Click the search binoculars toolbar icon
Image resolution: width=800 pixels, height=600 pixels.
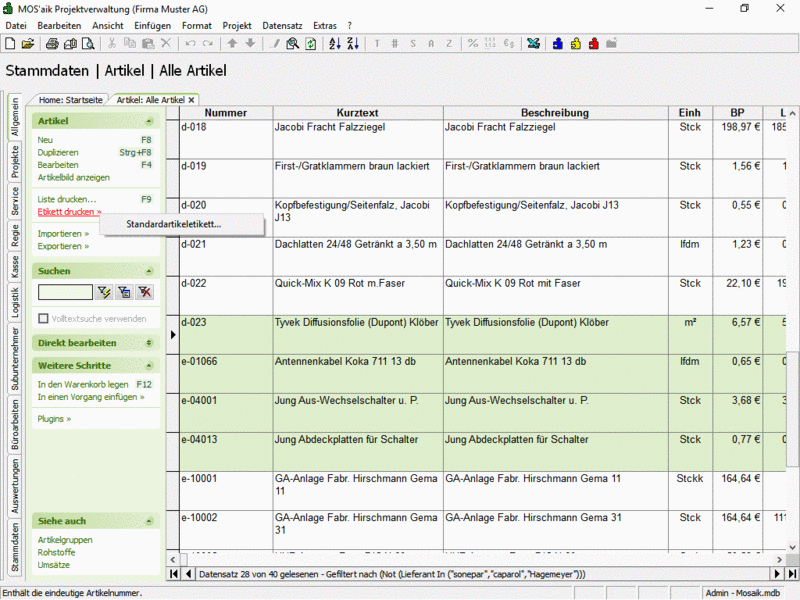292,44
